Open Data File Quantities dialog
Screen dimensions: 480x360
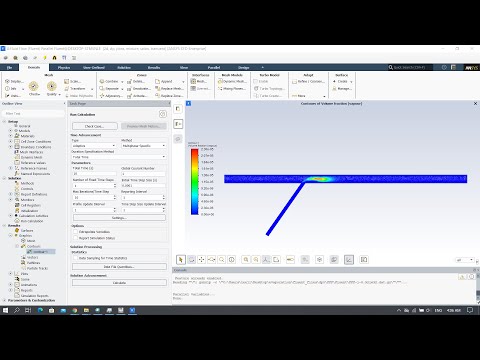pyautogui.click(x=119, y=267)
